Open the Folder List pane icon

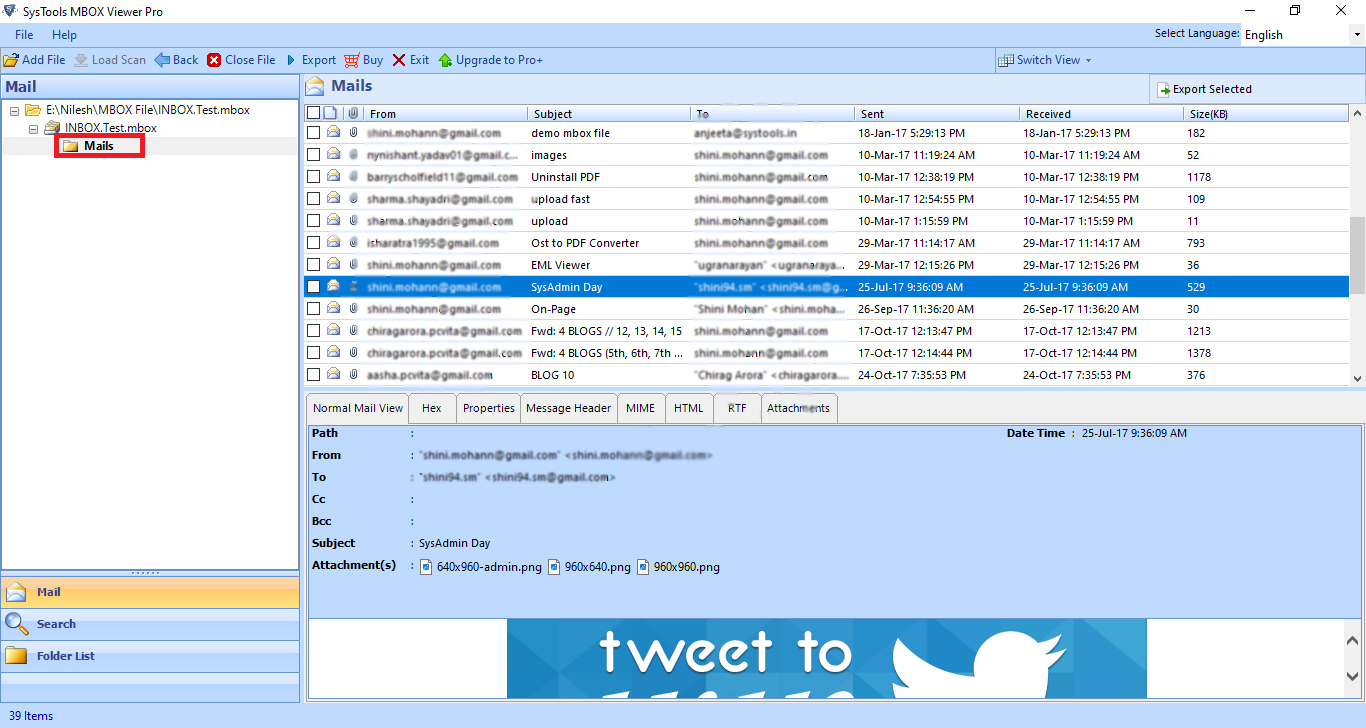16,656
